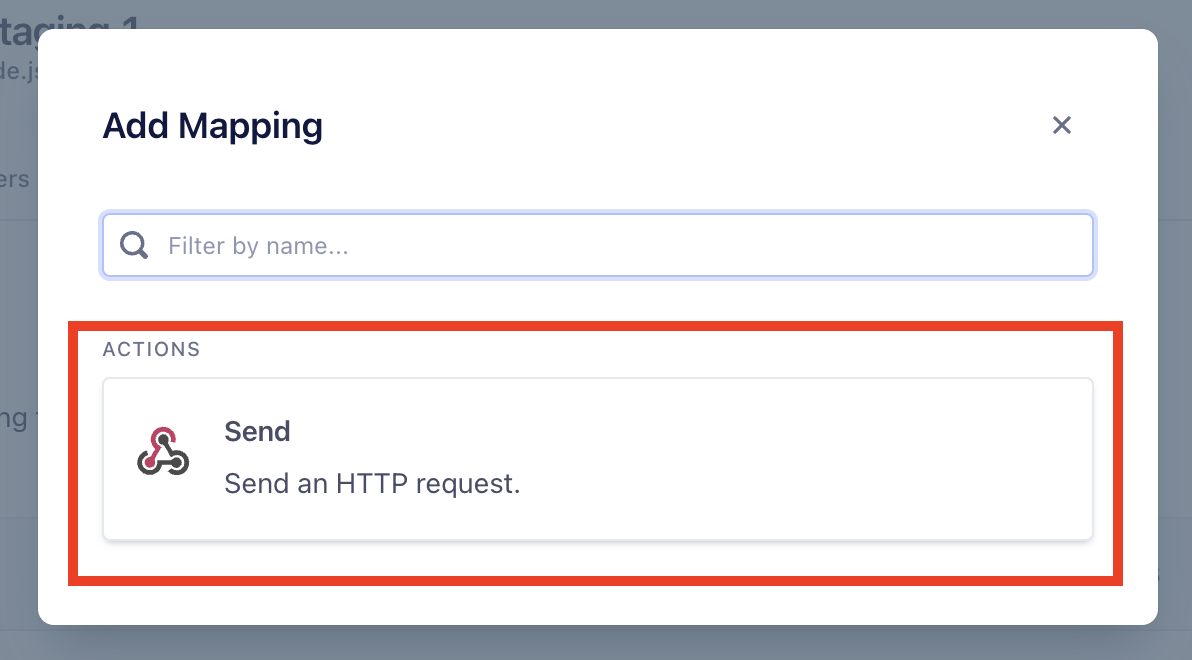
Task: Click the partially hidden 'ers' tab text
Action: 14,179
